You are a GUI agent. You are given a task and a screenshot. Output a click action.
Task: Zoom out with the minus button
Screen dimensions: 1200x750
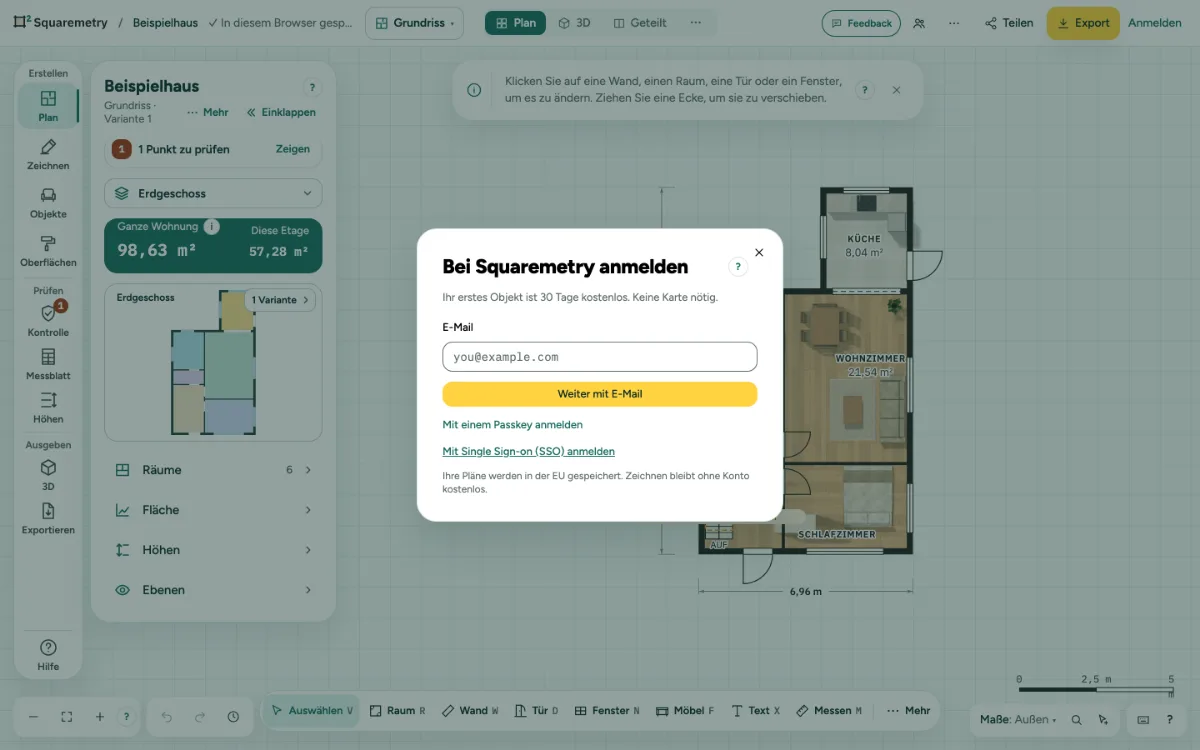pyautogui.click(x=33, y=717)
